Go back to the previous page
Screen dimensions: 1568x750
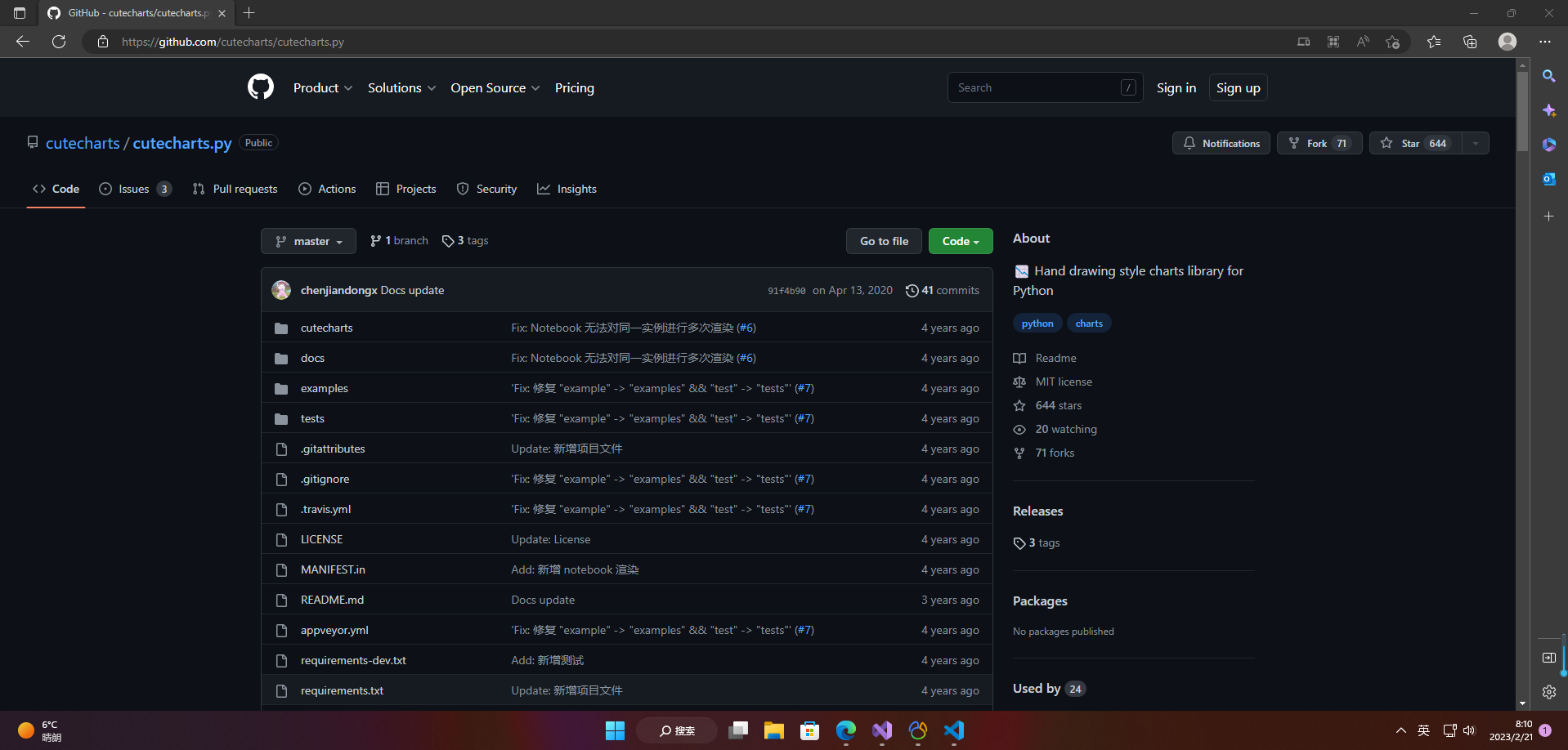(23, 42)
